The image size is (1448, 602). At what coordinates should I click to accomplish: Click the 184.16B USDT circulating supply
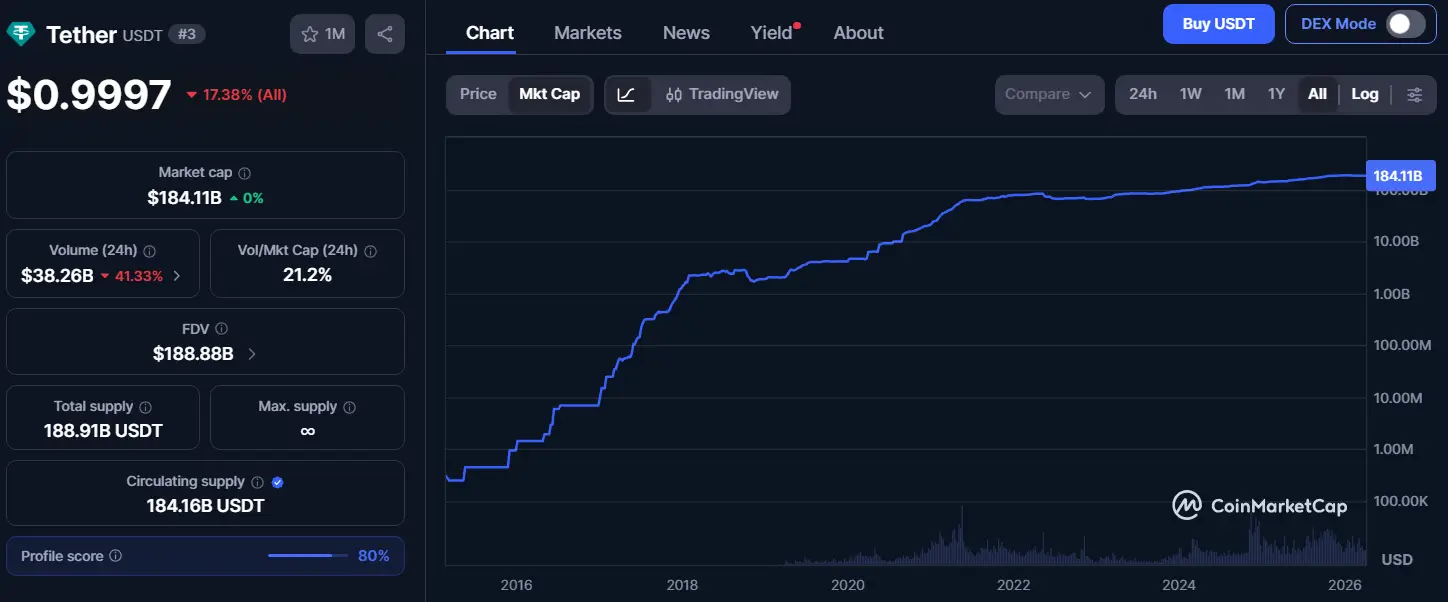pyautogui.click(x=205, y=506)
